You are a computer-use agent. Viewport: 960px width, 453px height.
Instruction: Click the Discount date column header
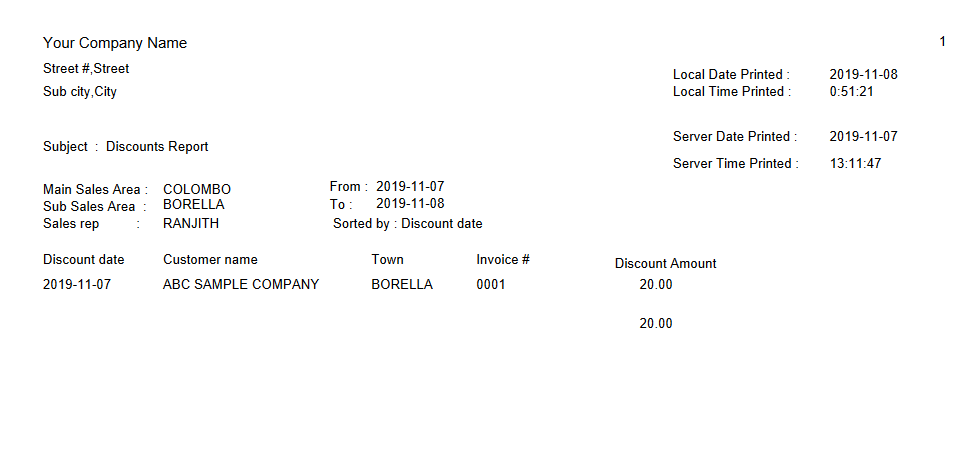(x=83, y=260)
